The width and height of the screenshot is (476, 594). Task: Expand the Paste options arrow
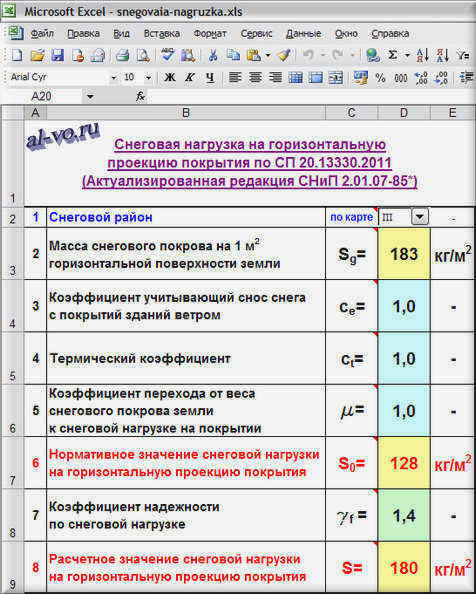[268, 56]
